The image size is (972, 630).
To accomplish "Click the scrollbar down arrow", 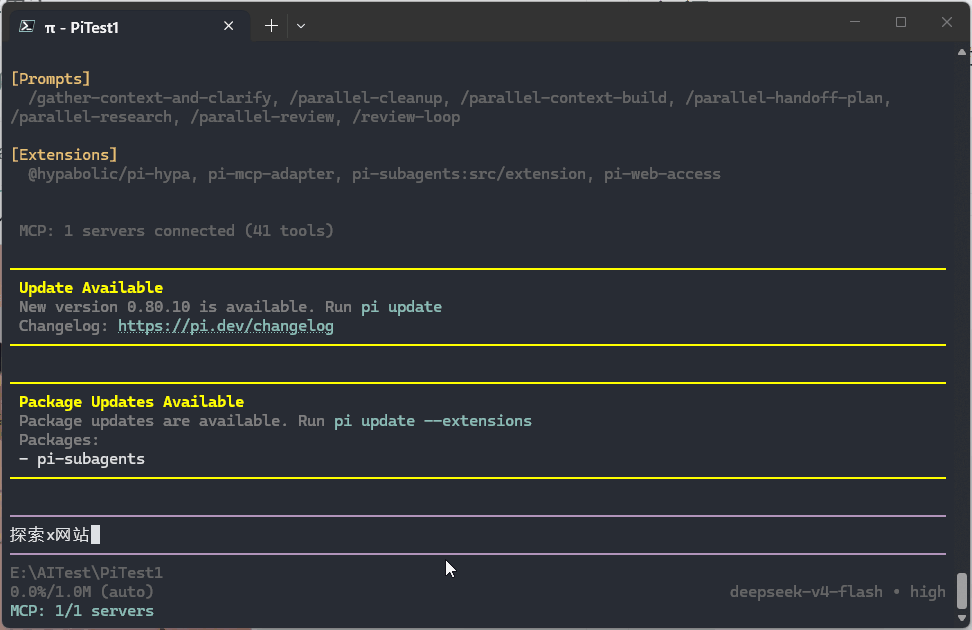I will pos(961,618).
